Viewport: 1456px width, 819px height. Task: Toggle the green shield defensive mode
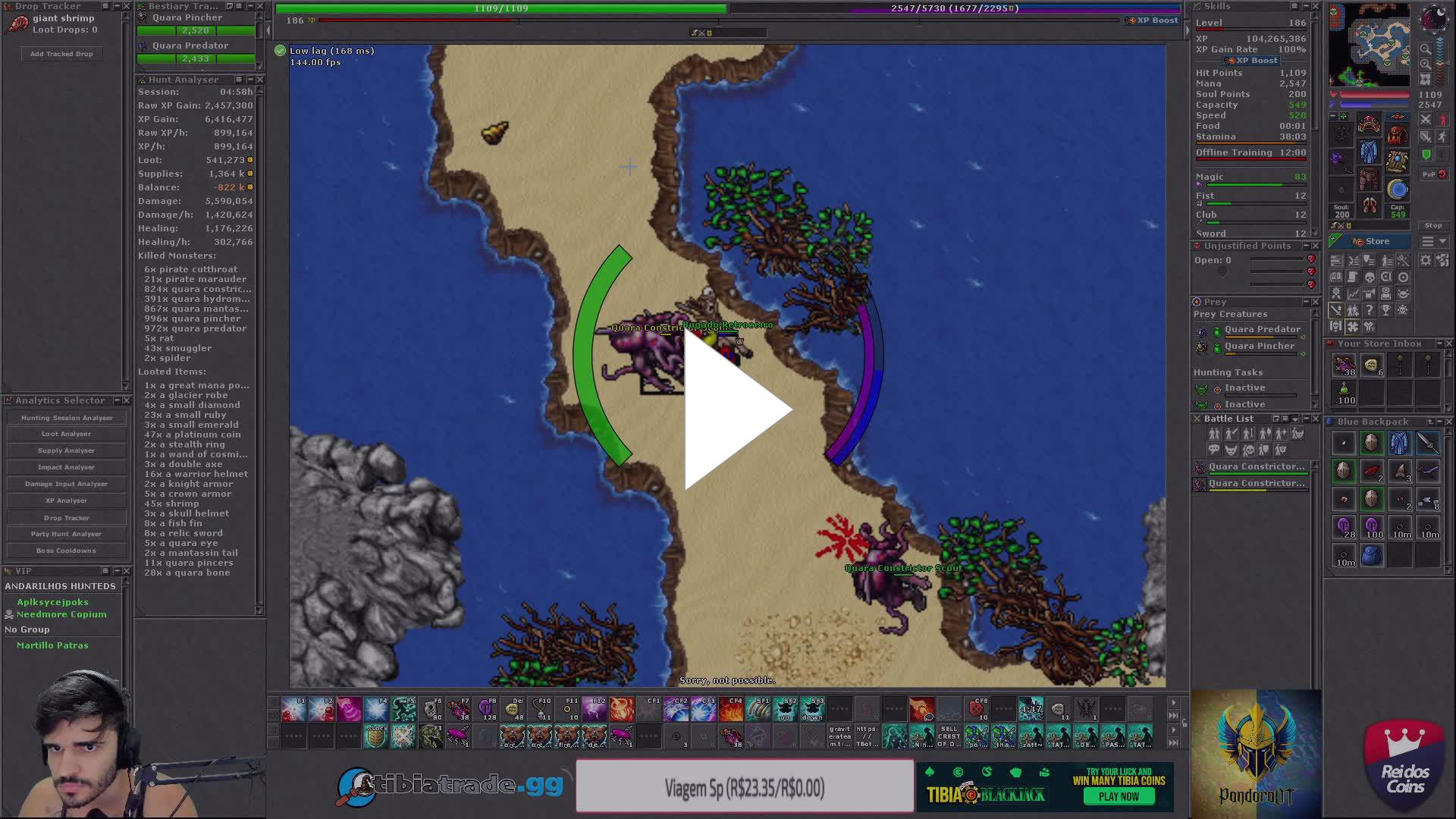click(x=1426, y=154)
